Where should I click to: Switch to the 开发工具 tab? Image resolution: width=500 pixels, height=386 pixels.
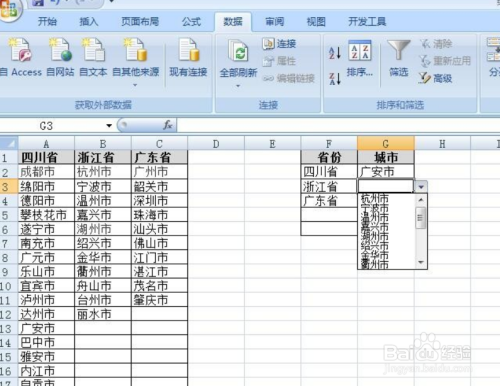[367, 22]
